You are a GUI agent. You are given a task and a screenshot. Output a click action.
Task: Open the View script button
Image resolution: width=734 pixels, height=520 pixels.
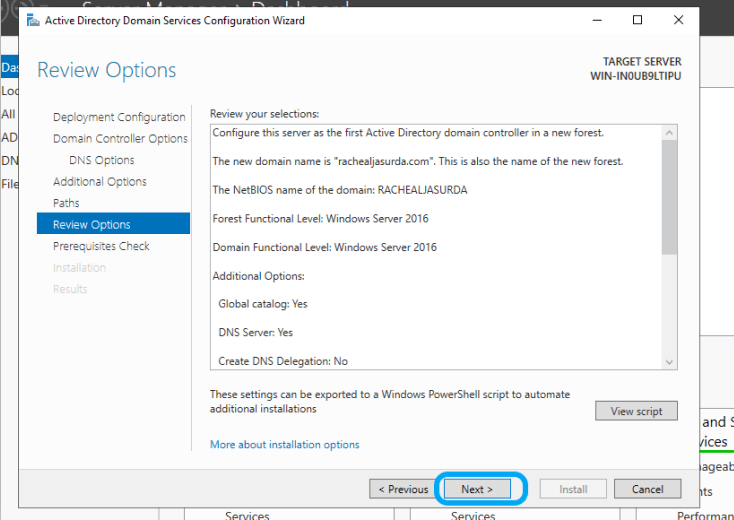click(x=636, y=411)
